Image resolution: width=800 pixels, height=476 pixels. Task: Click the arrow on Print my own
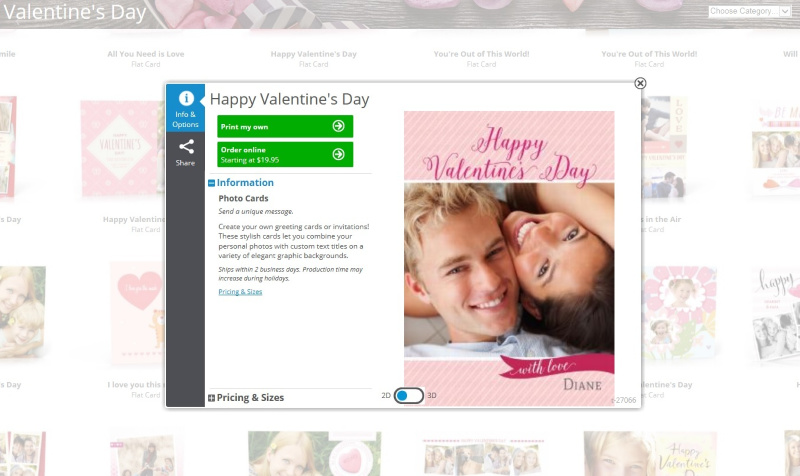[338, 126]
